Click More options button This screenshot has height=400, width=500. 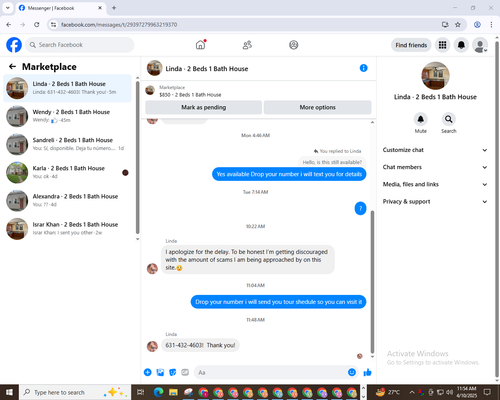click(x=317, y=107)
